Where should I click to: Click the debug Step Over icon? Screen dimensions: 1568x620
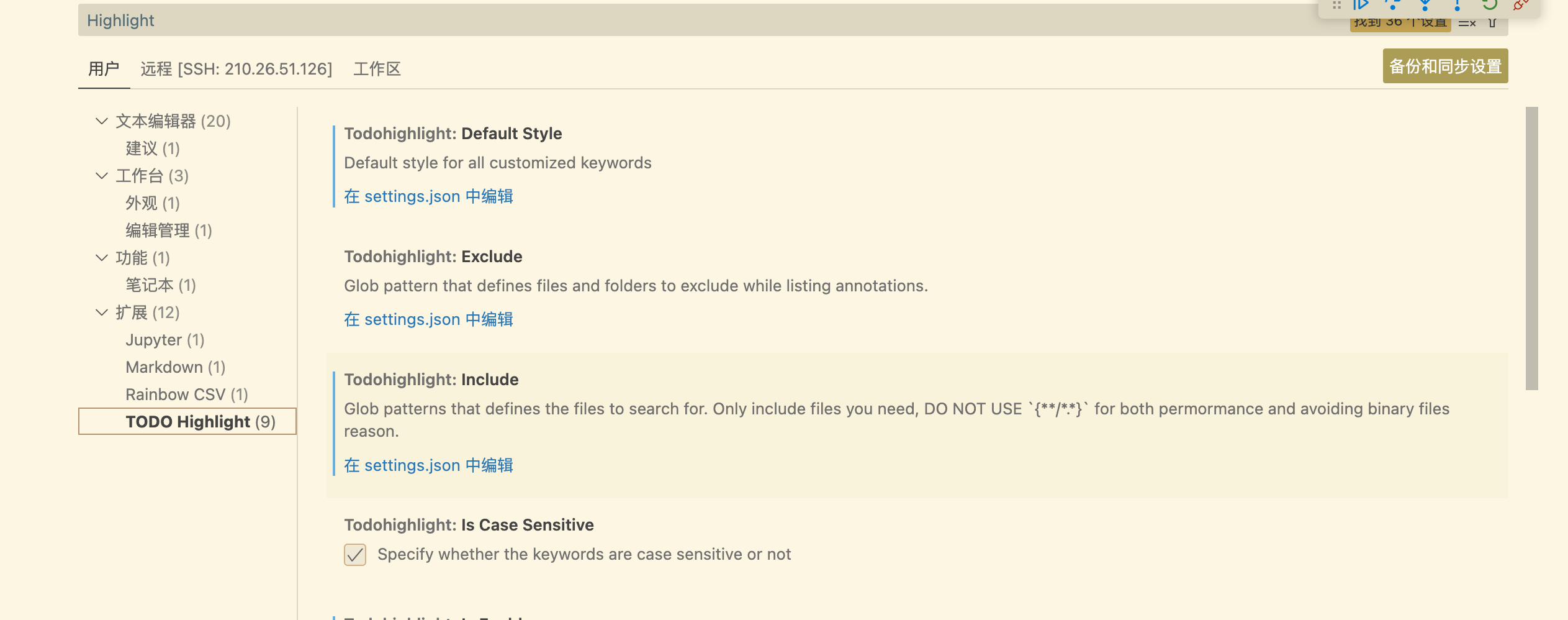(1393, 5)
